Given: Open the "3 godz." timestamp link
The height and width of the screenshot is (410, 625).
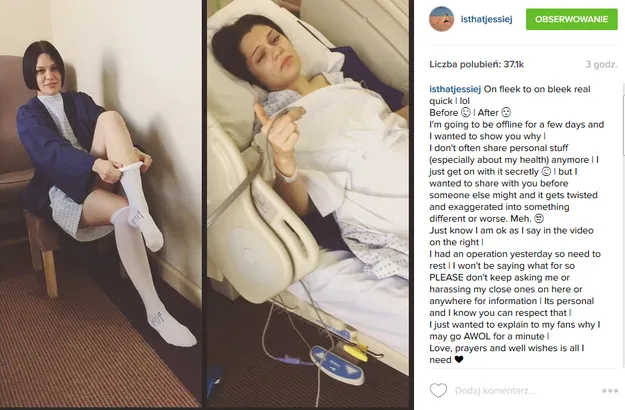Looking at the screenshot, I should click(x=601, y=64).
